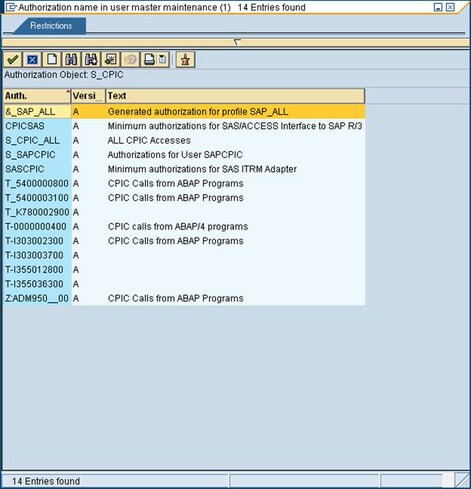
Task: Click the 'Authorization Object: S_CPIC' label
Action: click(64, 75)
